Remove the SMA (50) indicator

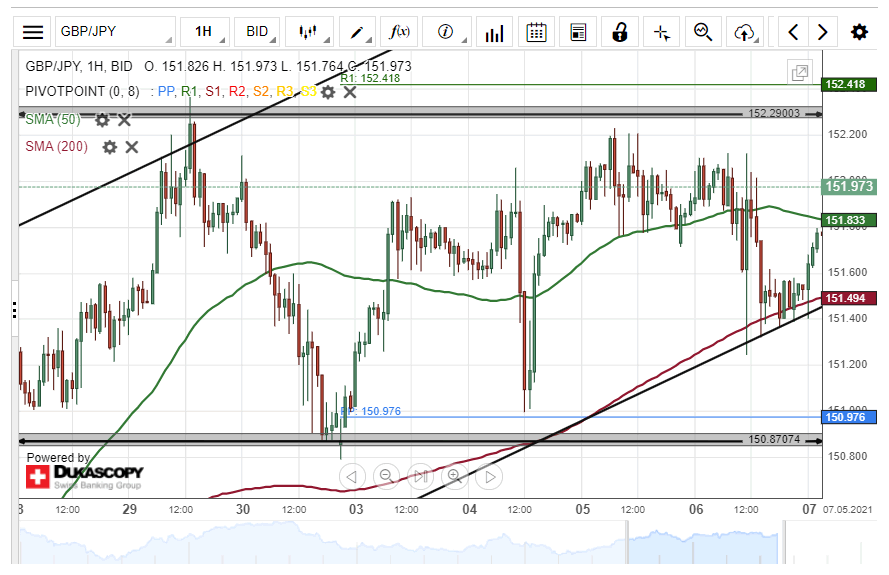(125, 120)
